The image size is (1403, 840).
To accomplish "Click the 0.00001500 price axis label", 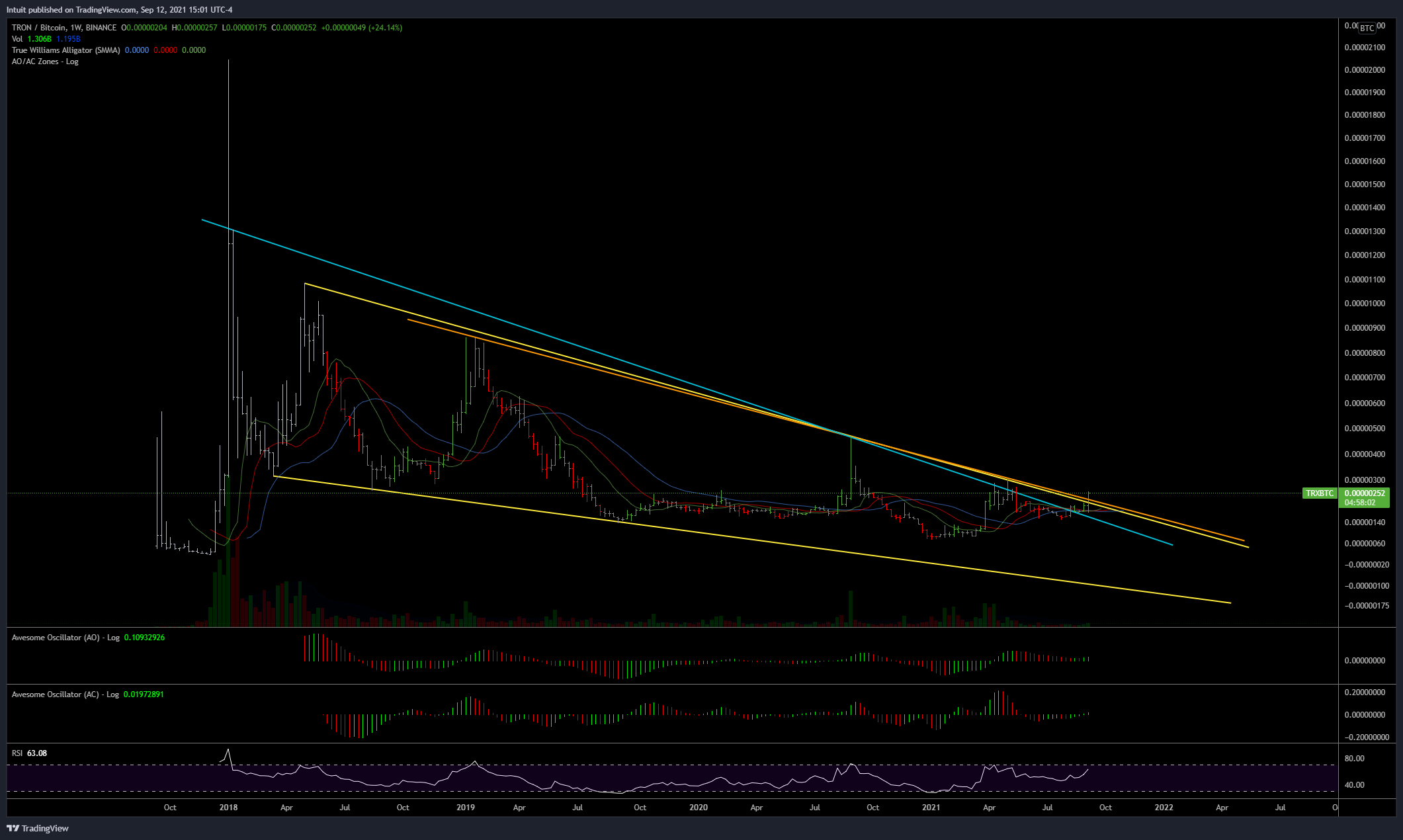I will coord(1366,185).
